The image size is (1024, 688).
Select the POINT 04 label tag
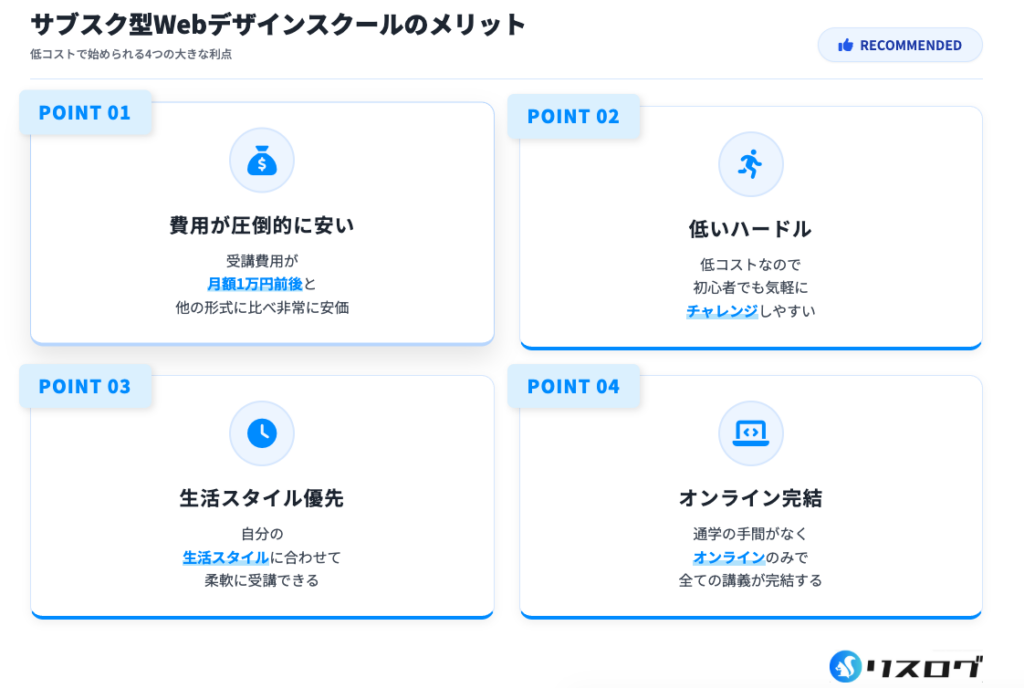[573, 386]
